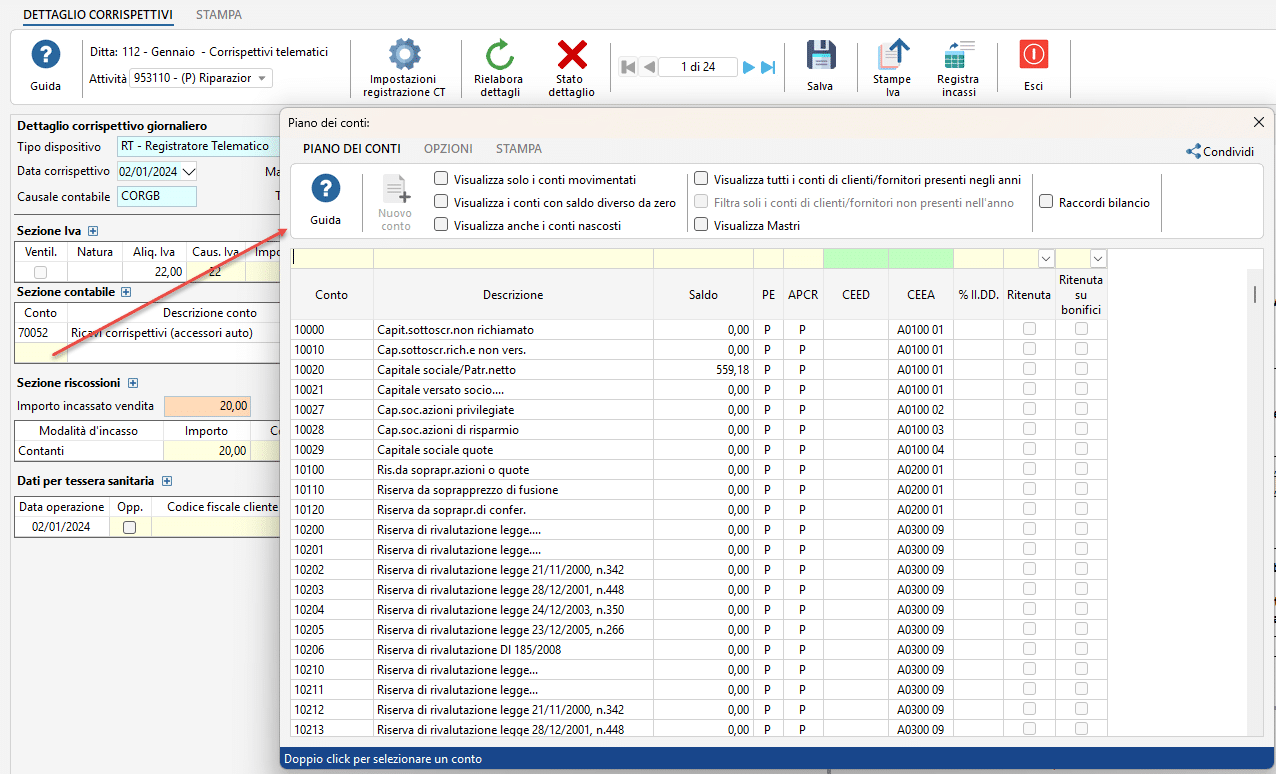Expand the Sezione Iva plus expander
Screen dimensions: 1276x774
[x=93, y=231]
